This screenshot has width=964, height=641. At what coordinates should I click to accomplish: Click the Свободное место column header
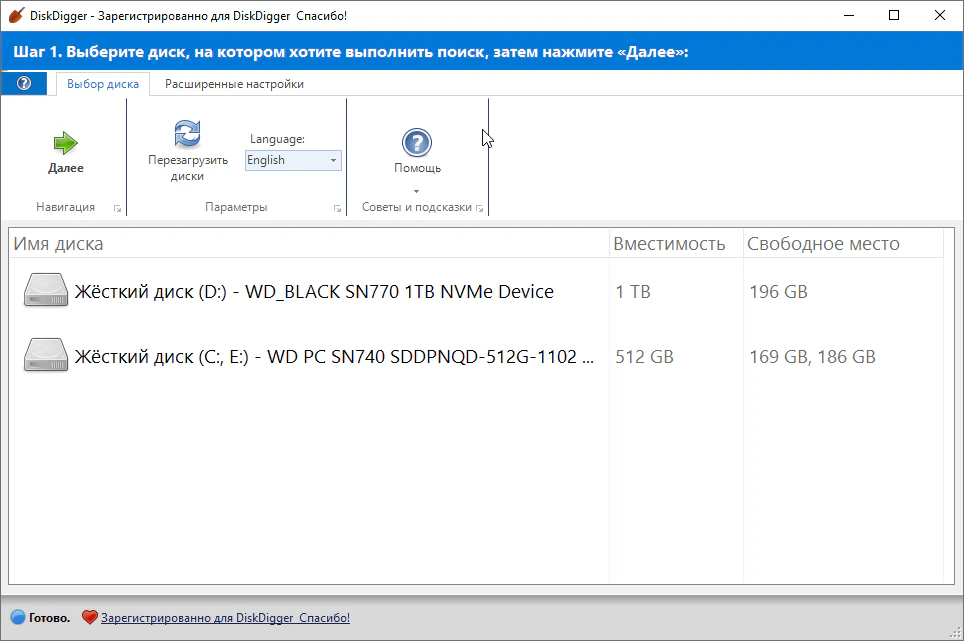823,244
